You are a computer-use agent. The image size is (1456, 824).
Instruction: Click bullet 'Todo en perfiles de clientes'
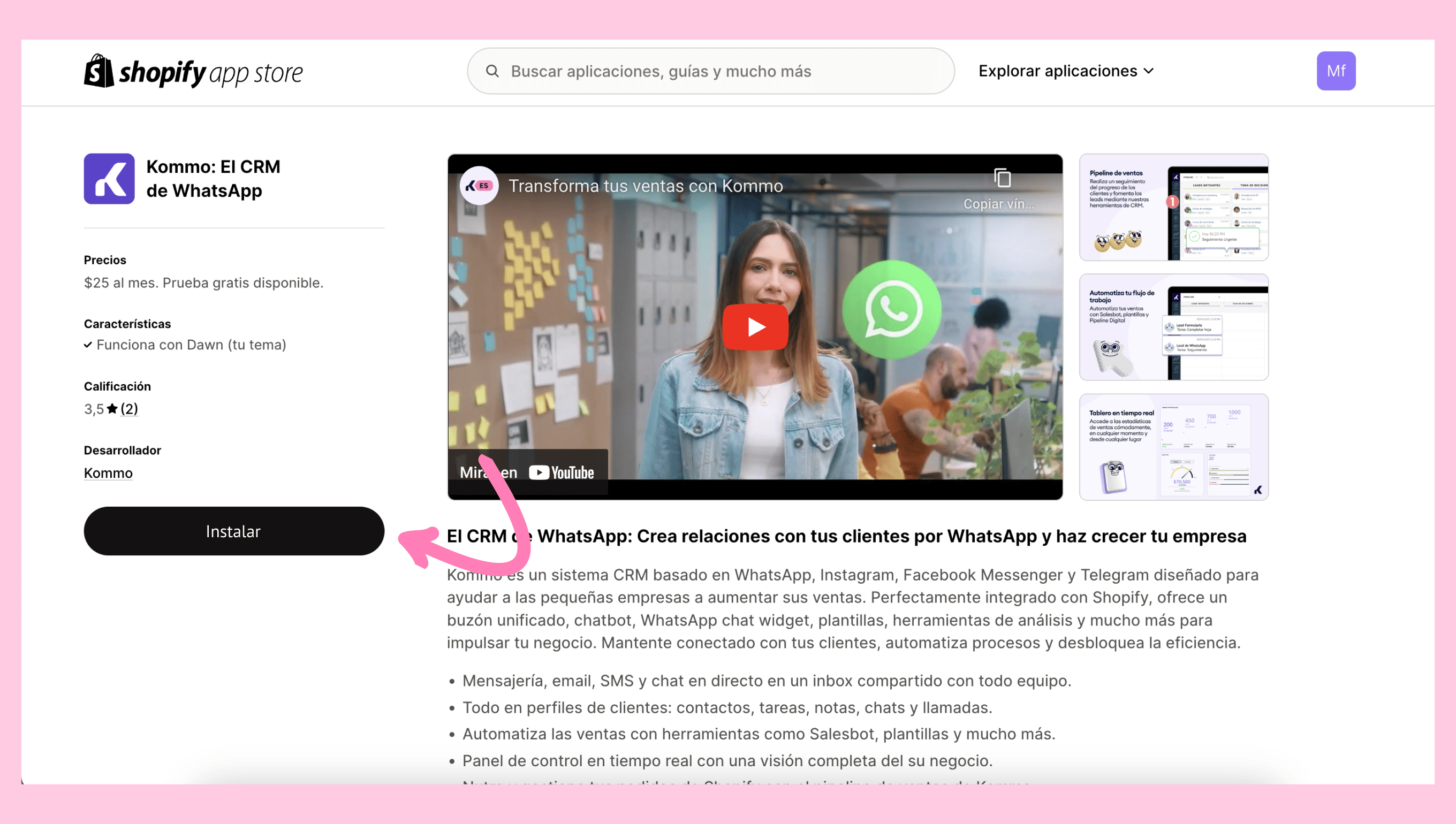coord(727,707)
